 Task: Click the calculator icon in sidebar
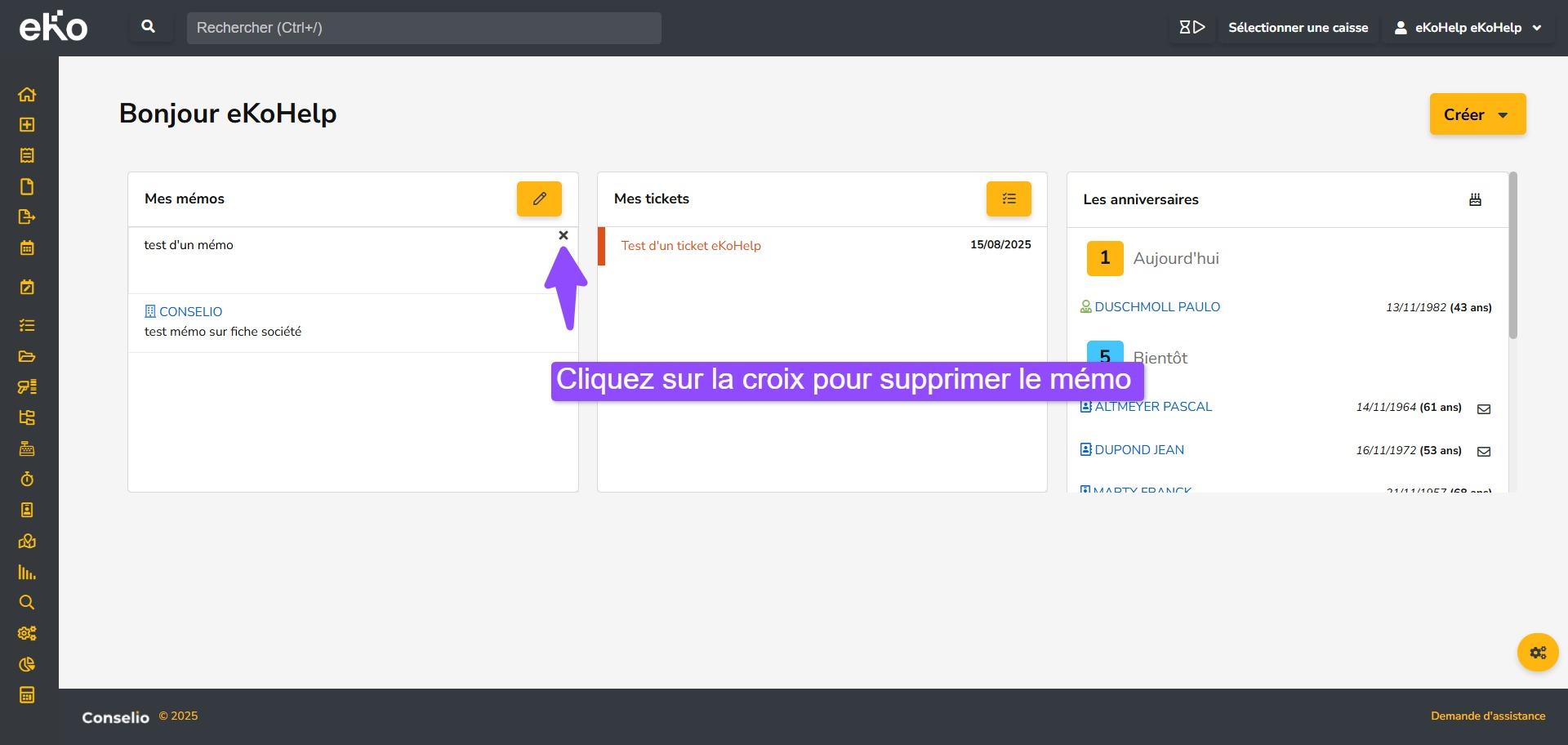[27, 695]
